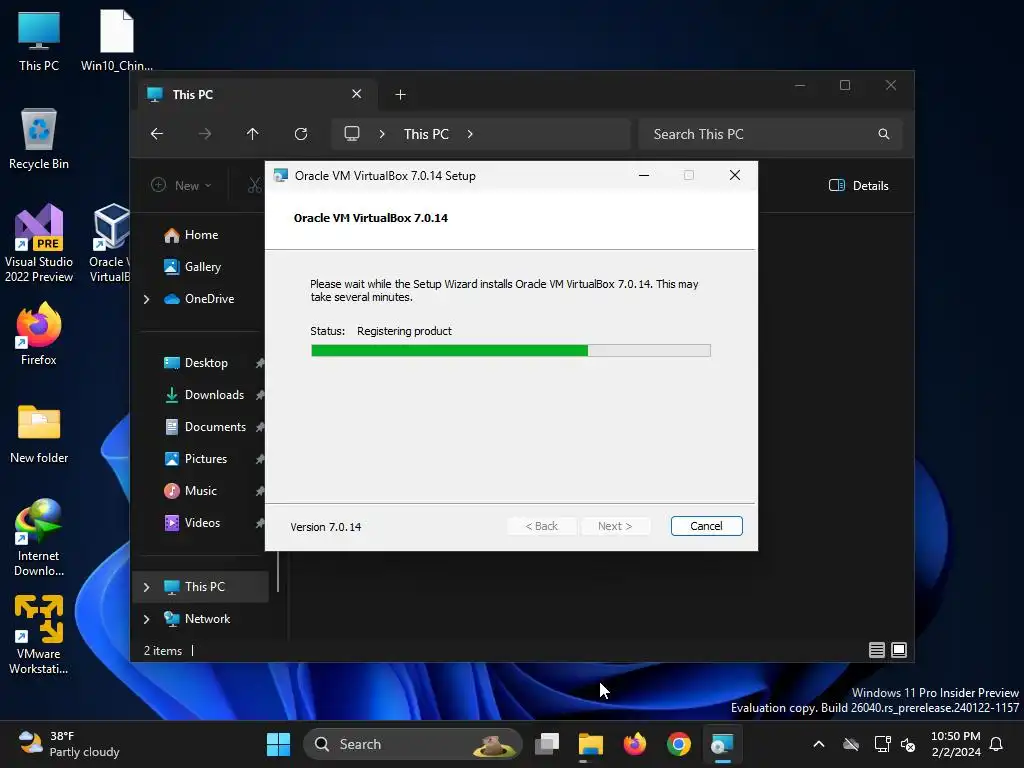Click the OneDrive tray icon

click(x=851, y=744)
